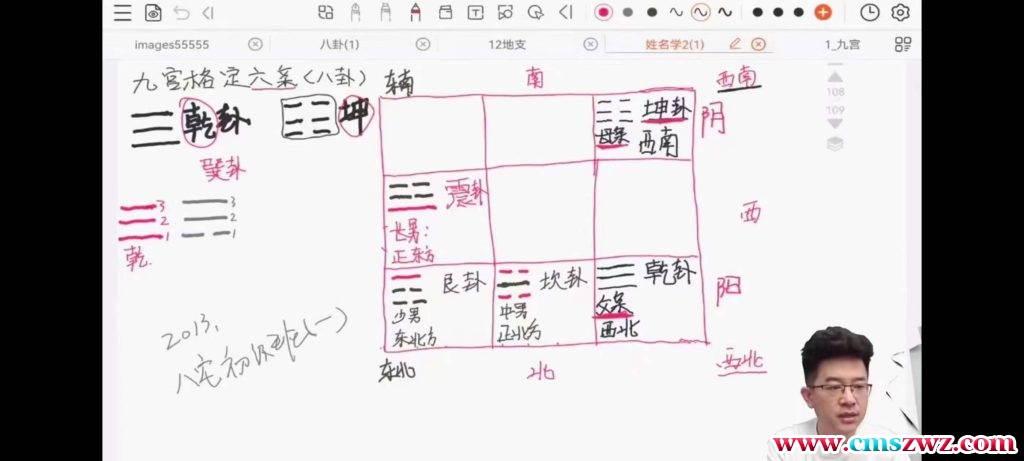Go to previous page up arrow

click(x=835, y=77)
